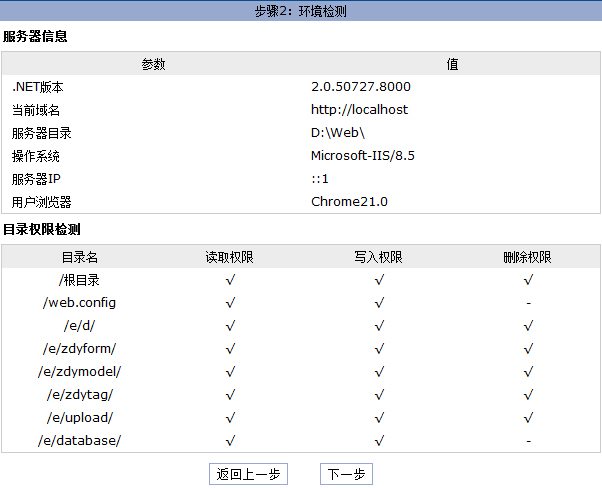Click the write permission checkmark for /e/zdymodel/
Viewport: 602px width, 488px height.
tap(379, 372)
